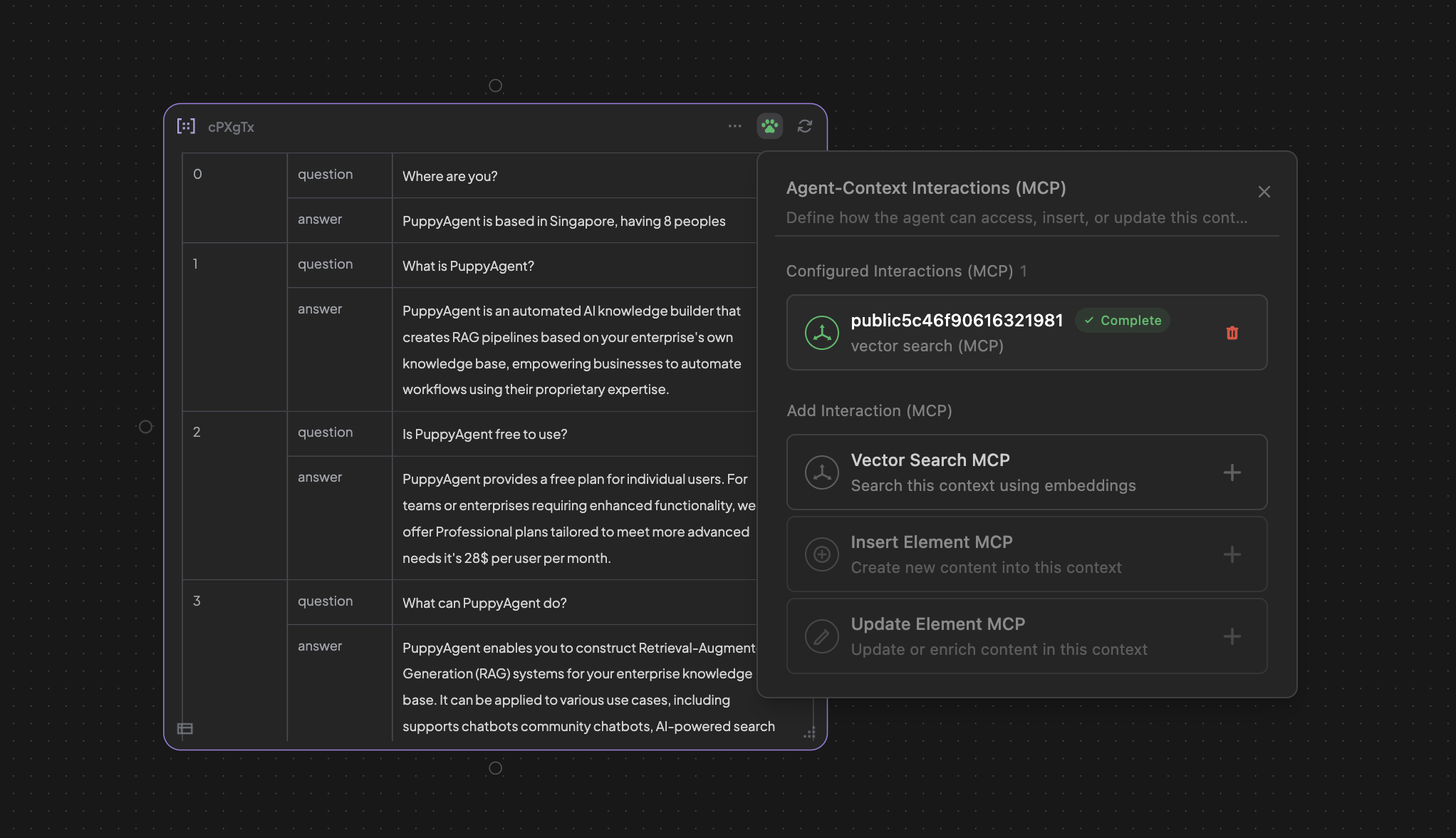Click the green vector search icon of configured interaction
This screenshot has width=1456, height=838.
coord(822,333)
